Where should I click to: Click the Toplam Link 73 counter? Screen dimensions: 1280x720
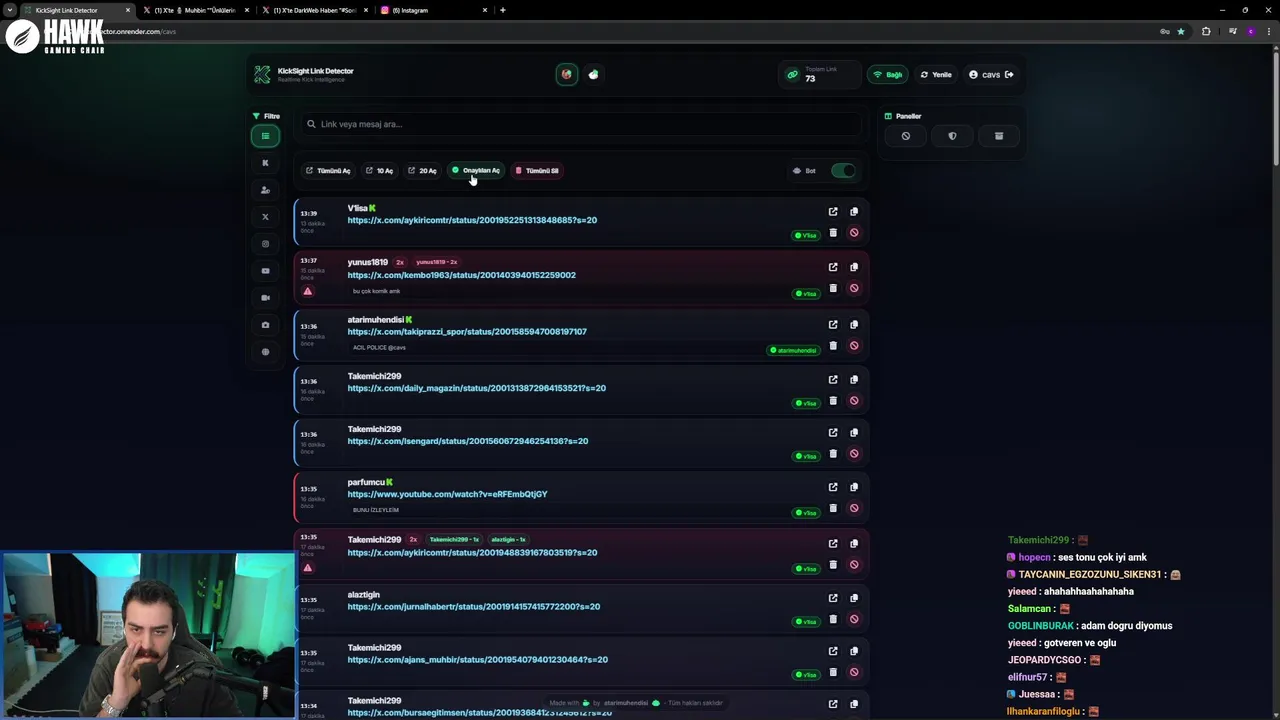819,75
